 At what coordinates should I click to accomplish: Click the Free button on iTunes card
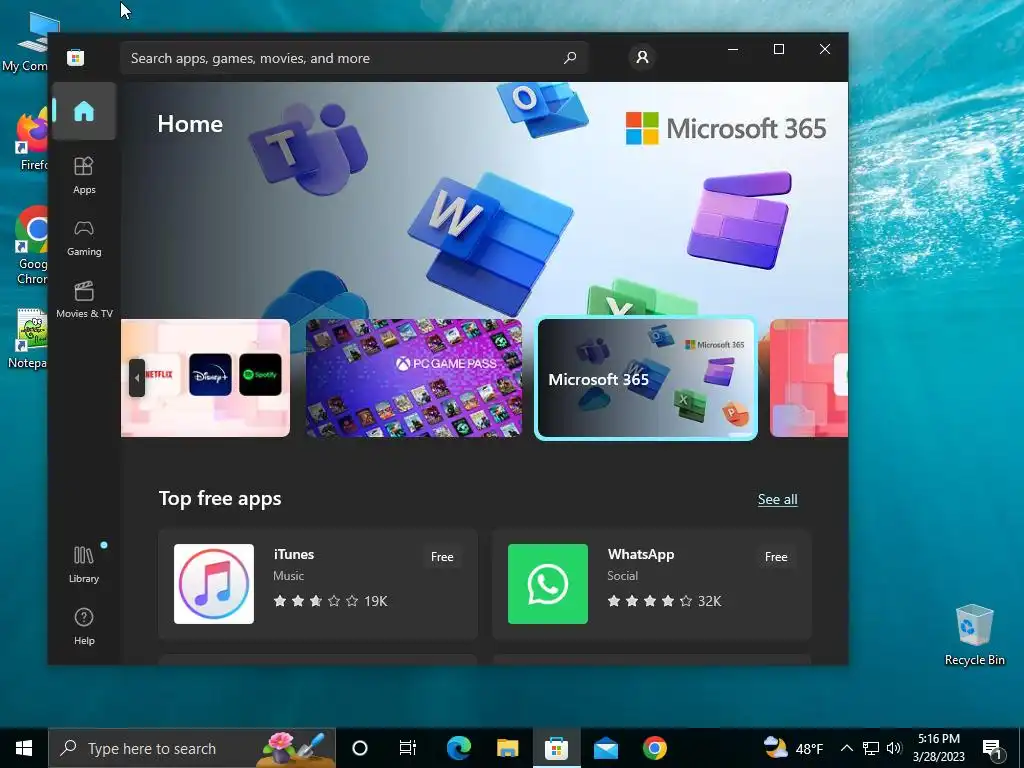[x=442, y=557]
